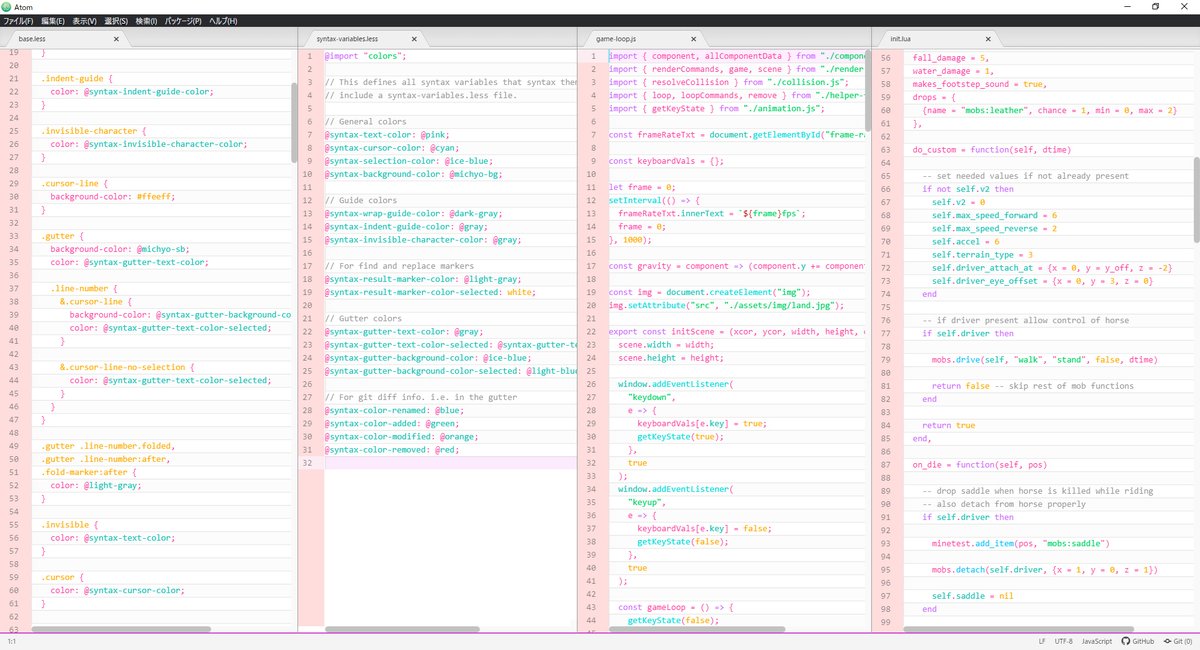The height and width of the screenshot is (650, 1200).
Task: Place cursor on '@syntax-text-color: @pink;'
Action: [x=388, y=135]
